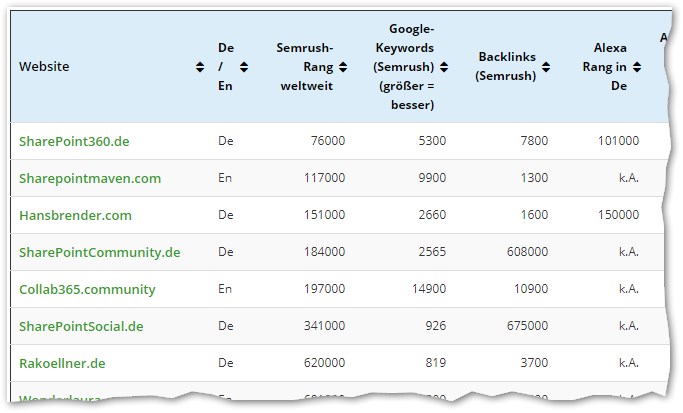Image resolution: width=683 pixels, height=413 pixels.
Task: Select backlinks value 1600
Action: 534,215
